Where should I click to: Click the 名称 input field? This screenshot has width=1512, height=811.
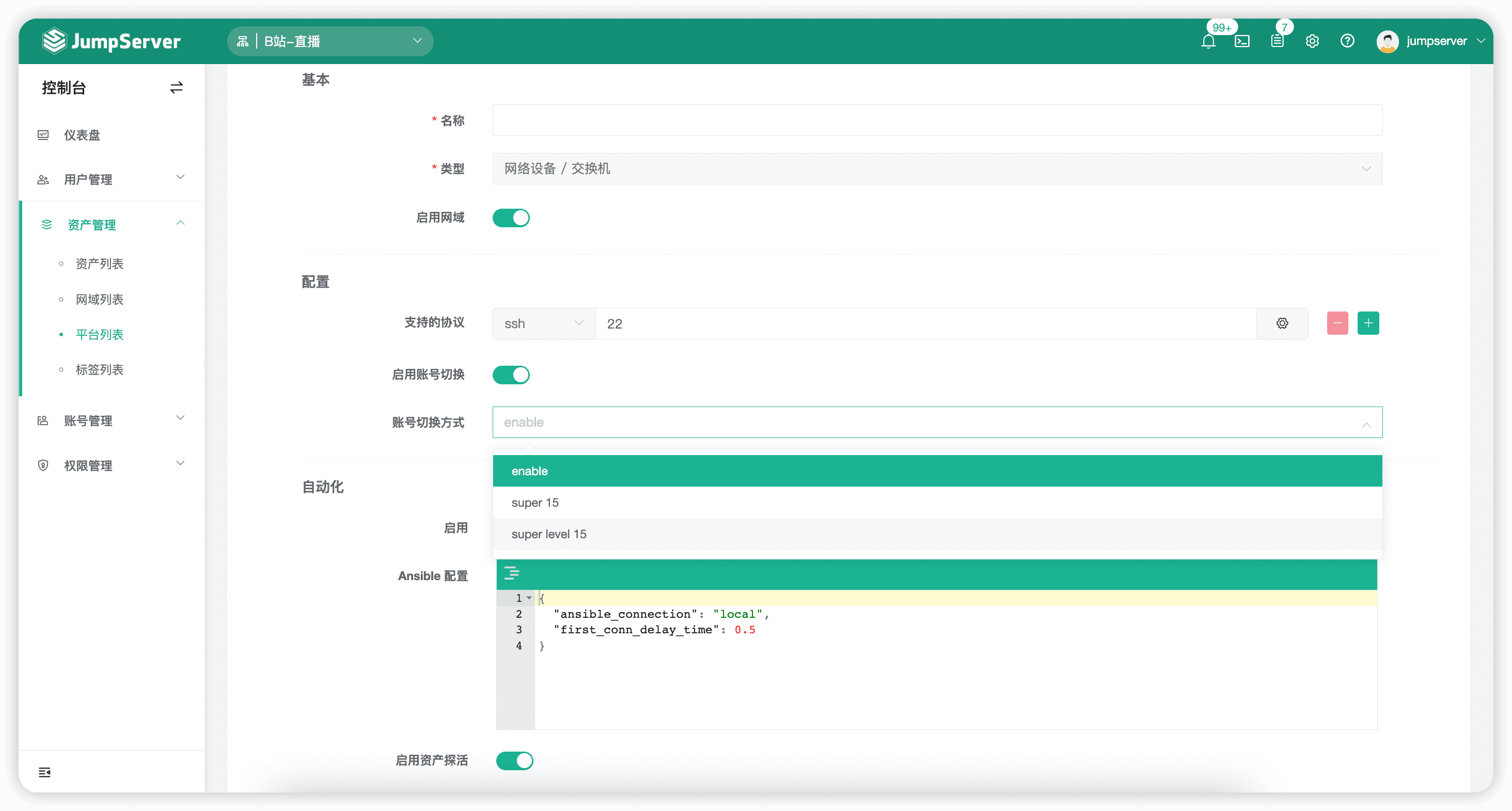937,120
